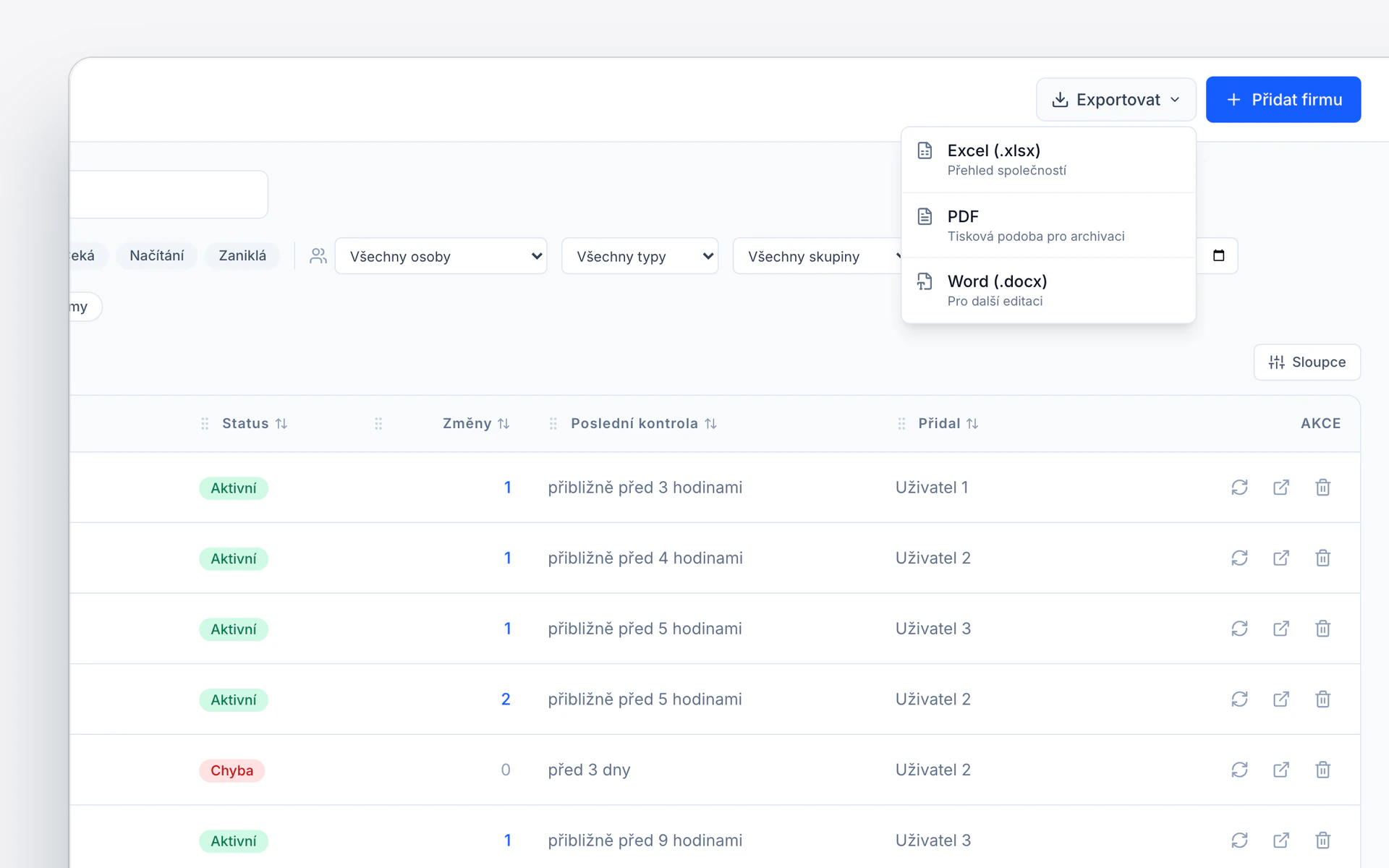Click refresh icon in Chyba row

[x=1239, y=770]
